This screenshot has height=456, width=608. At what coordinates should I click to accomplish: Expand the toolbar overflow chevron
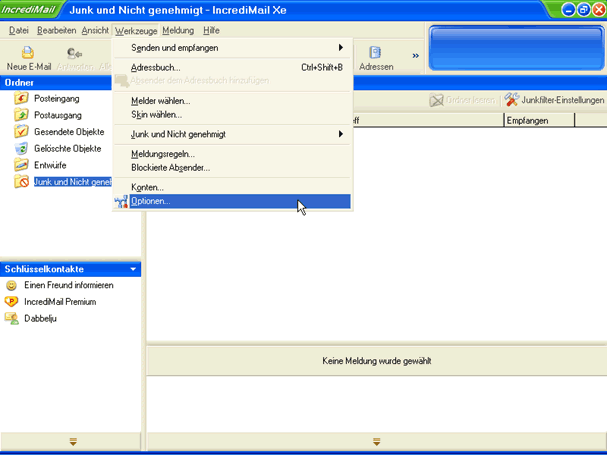coord(416,55)
